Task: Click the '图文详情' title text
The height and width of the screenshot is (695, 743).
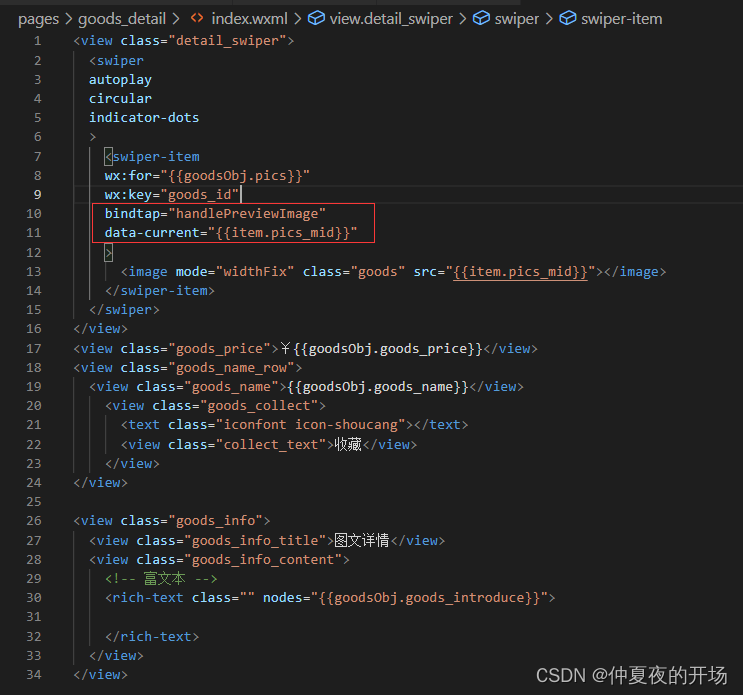Action: (x=362, y=541)
